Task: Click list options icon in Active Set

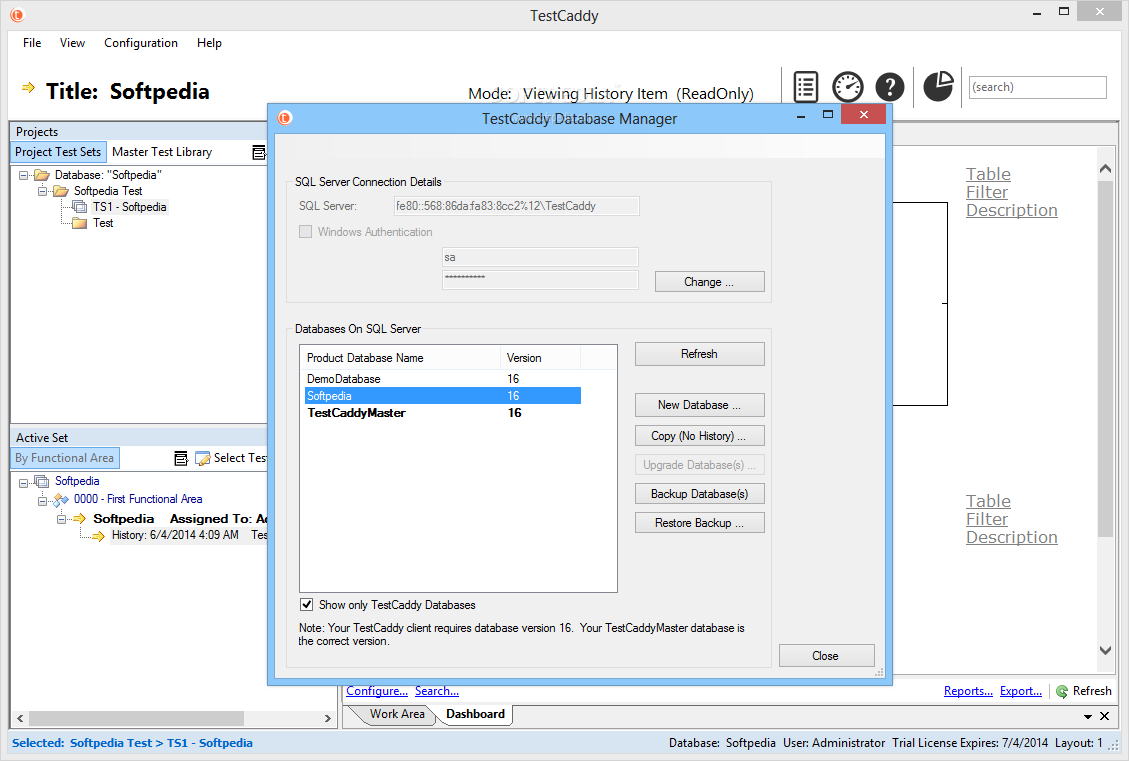Action: pyautogui.click(x=181, y=458)
